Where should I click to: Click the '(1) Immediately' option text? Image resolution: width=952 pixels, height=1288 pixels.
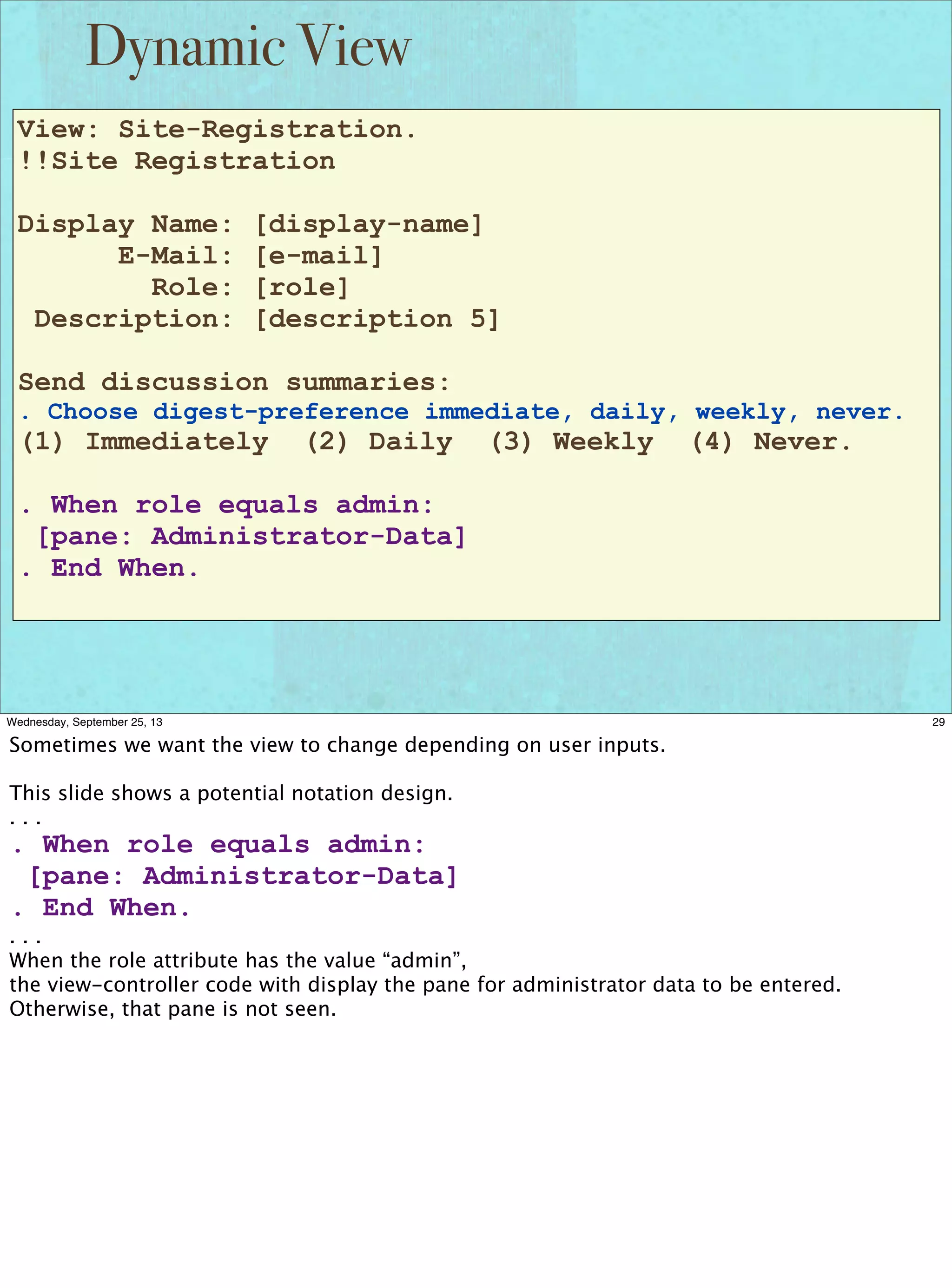click(145, 442)
